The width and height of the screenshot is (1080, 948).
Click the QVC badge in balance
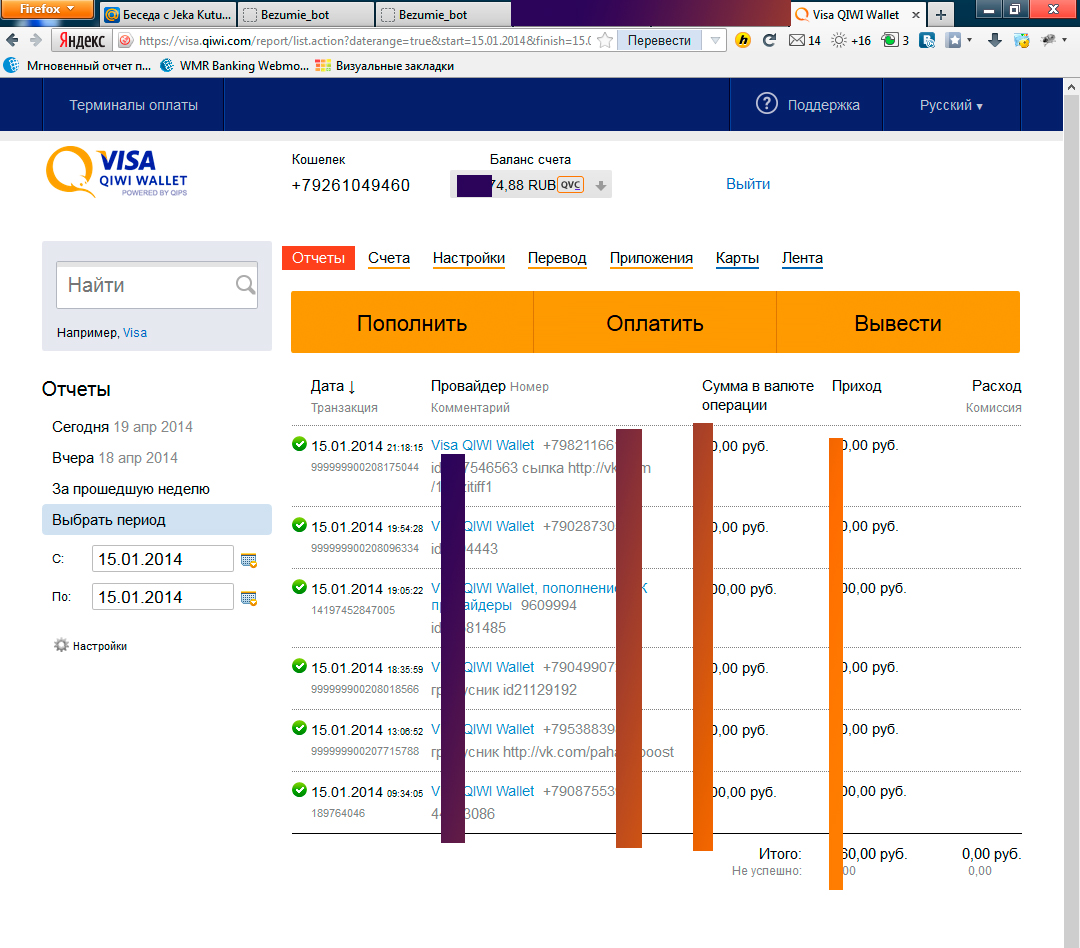tap(570, 185)
